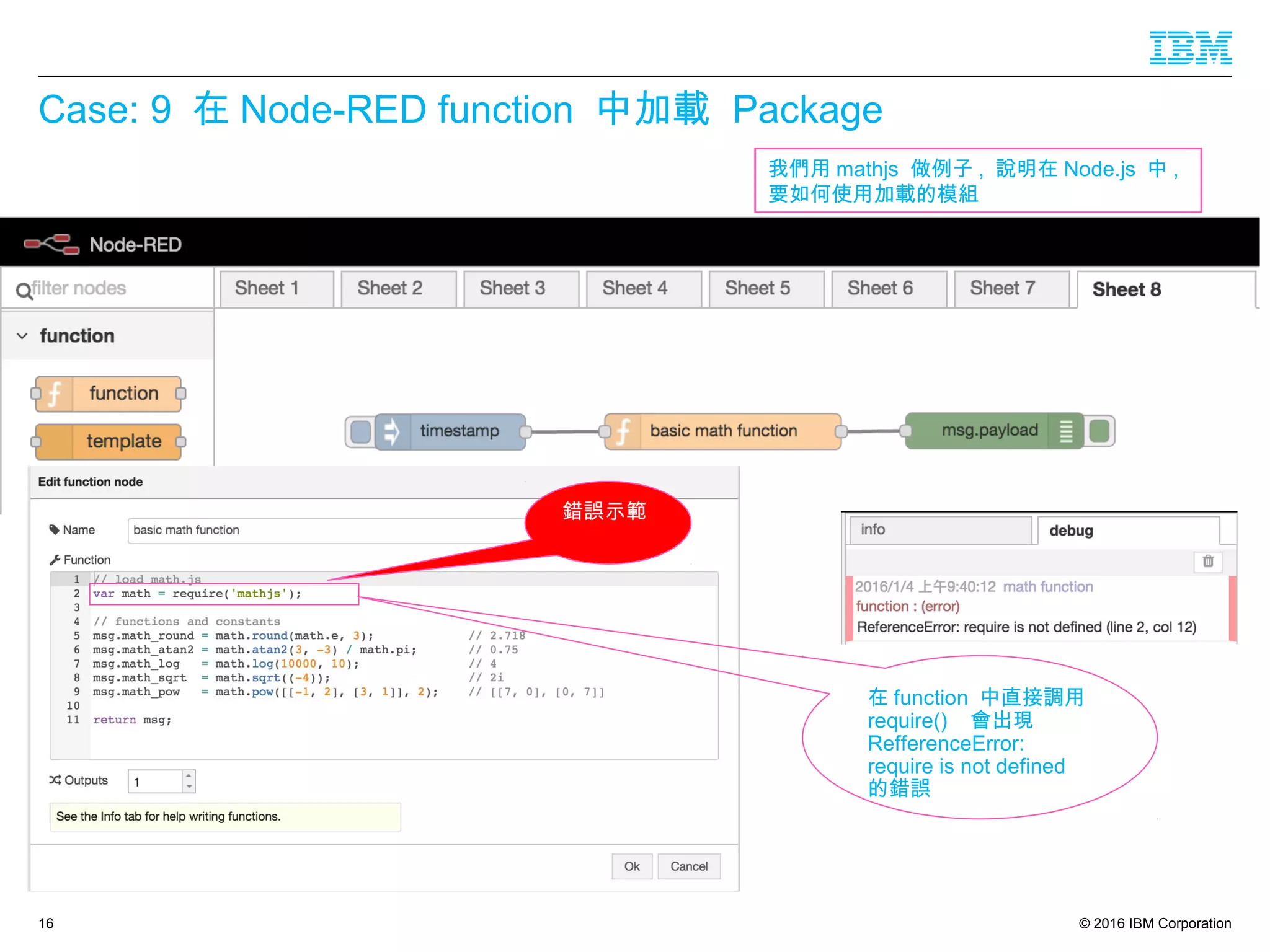Image resolution: width=1270 pixels, height=952 pixels.
Task: Select the template node in the palette
Action: (109, 441)
